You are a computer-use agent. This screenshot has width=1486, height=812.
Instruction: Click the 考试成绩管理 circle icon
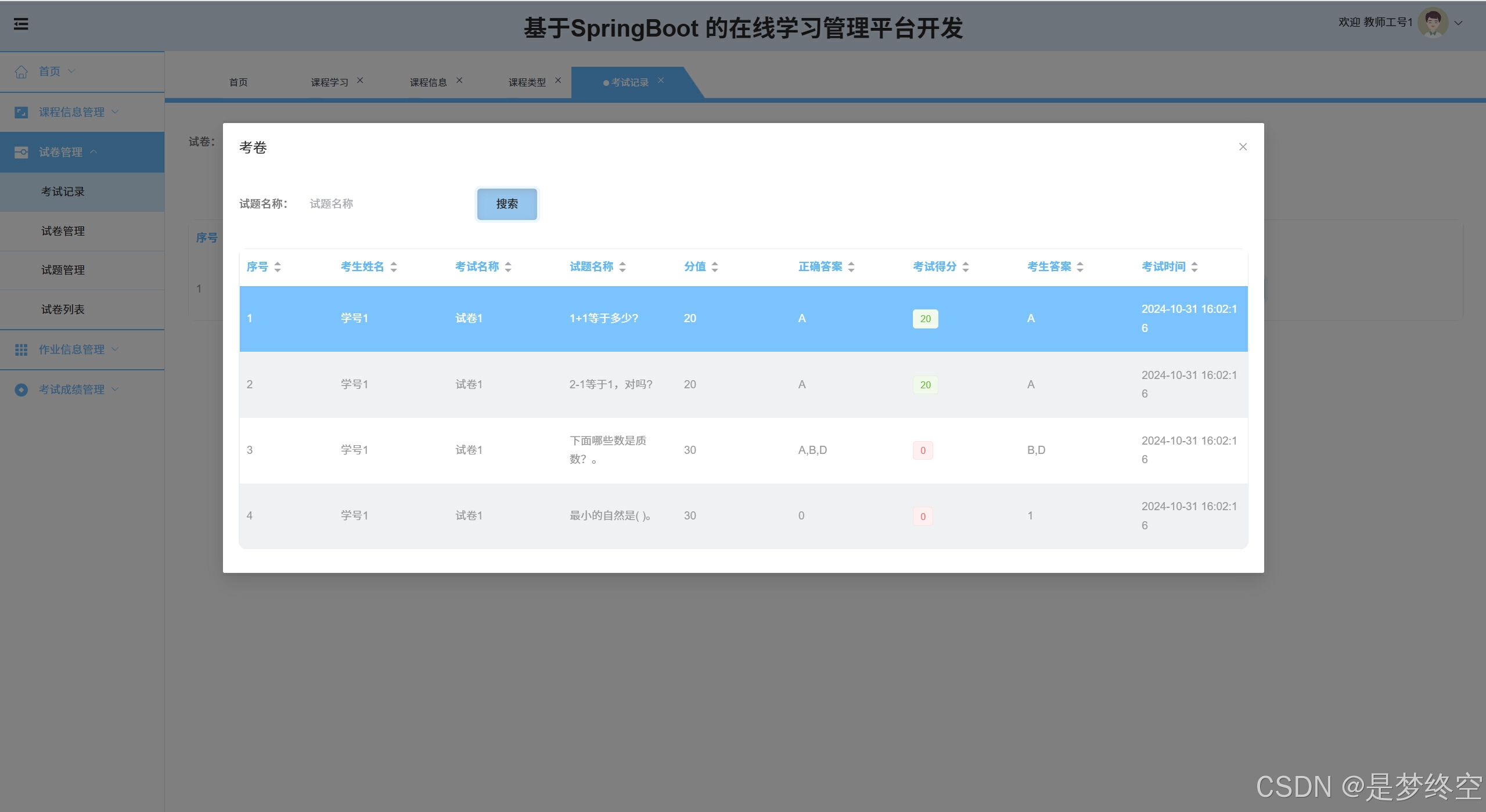tap(21, 389)
